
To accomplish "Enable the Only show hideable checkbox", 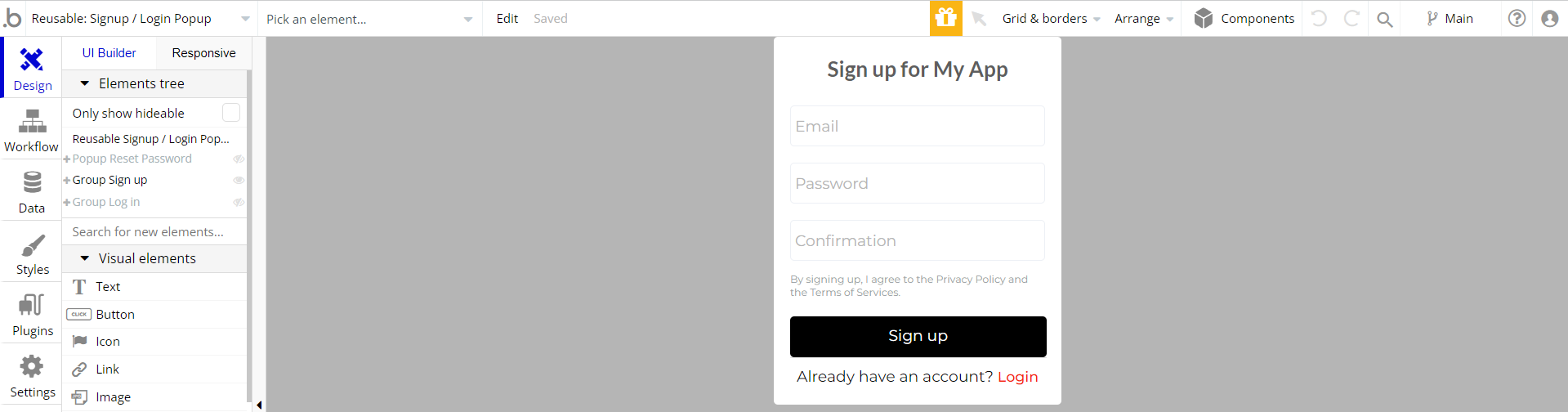I will click(x=231, y=113).
